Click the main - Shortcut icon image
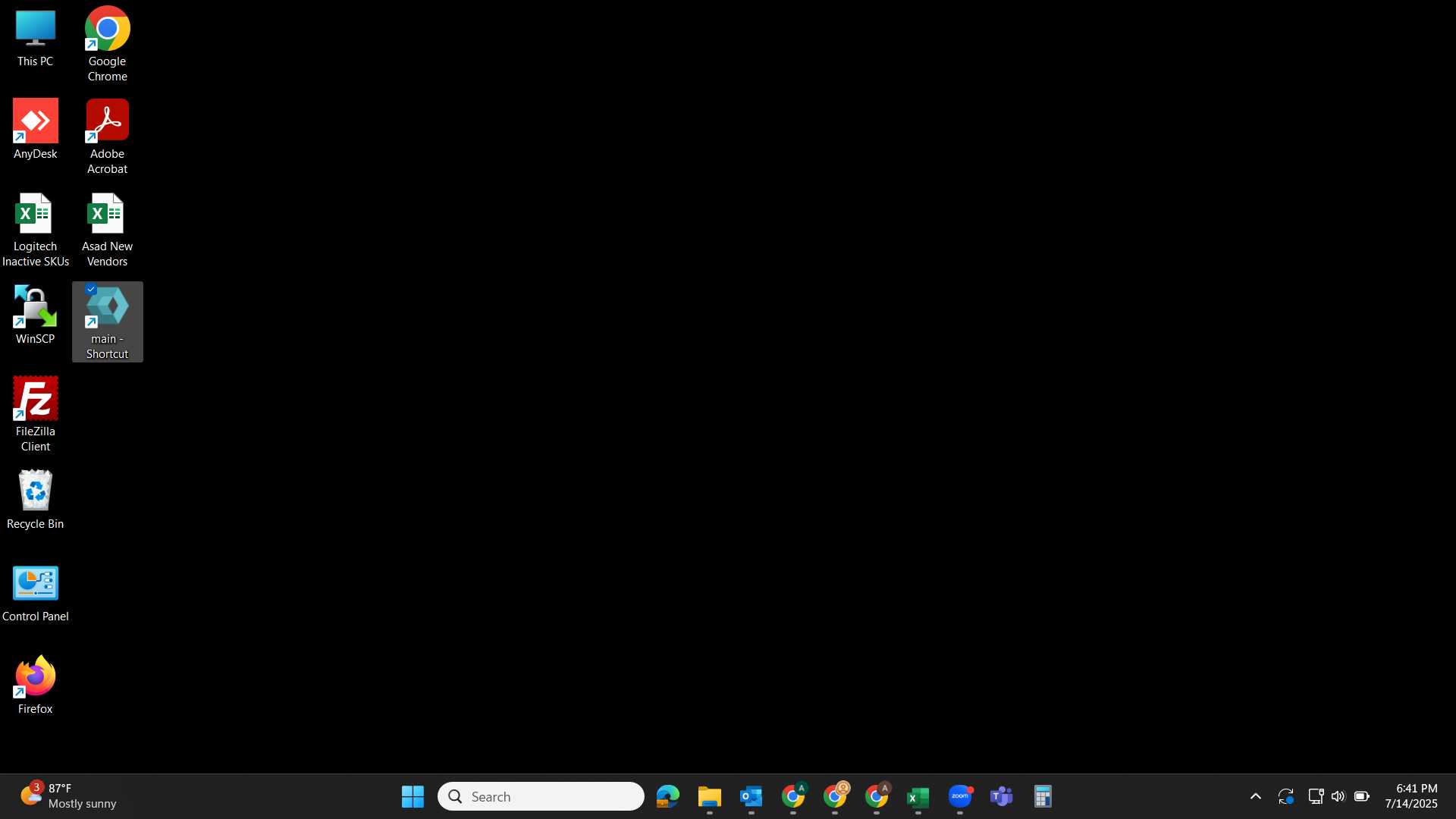1456x819 pixels. point(107,307)
